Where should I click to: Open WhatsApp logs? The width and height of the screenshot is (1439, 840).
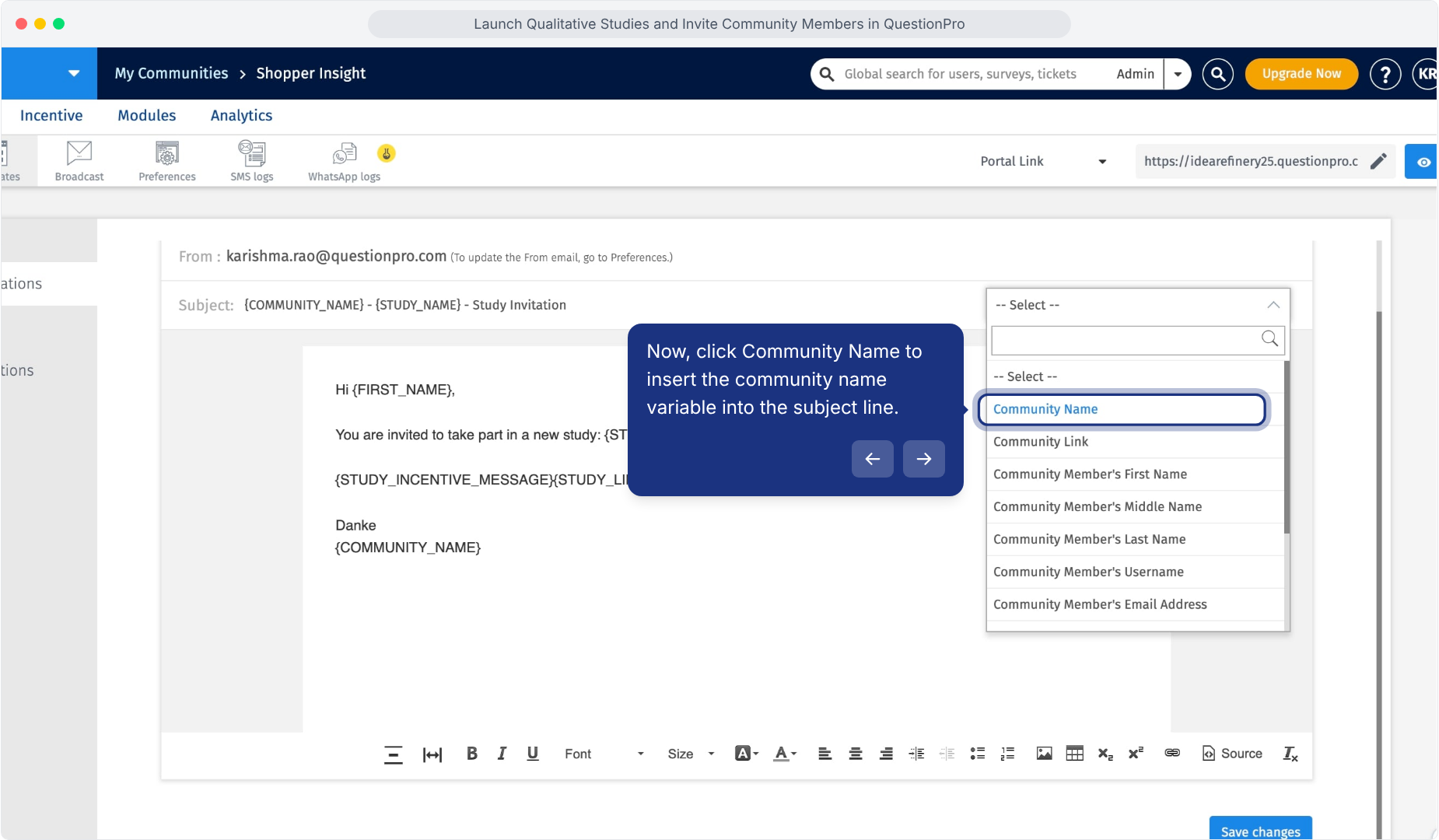[x=344, y=161]
